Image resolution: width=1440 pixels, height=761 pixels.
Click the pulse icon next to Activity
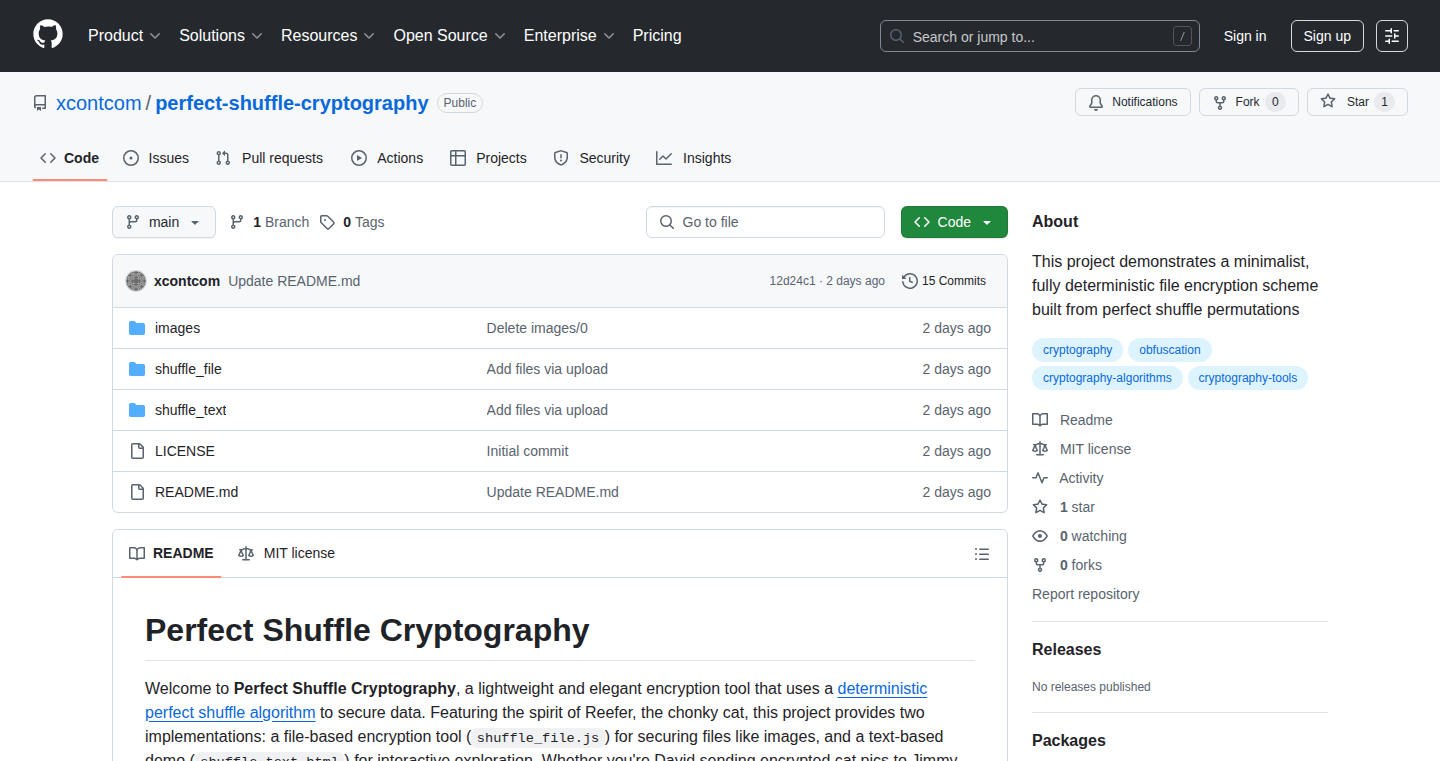(x=1040, y=478)
